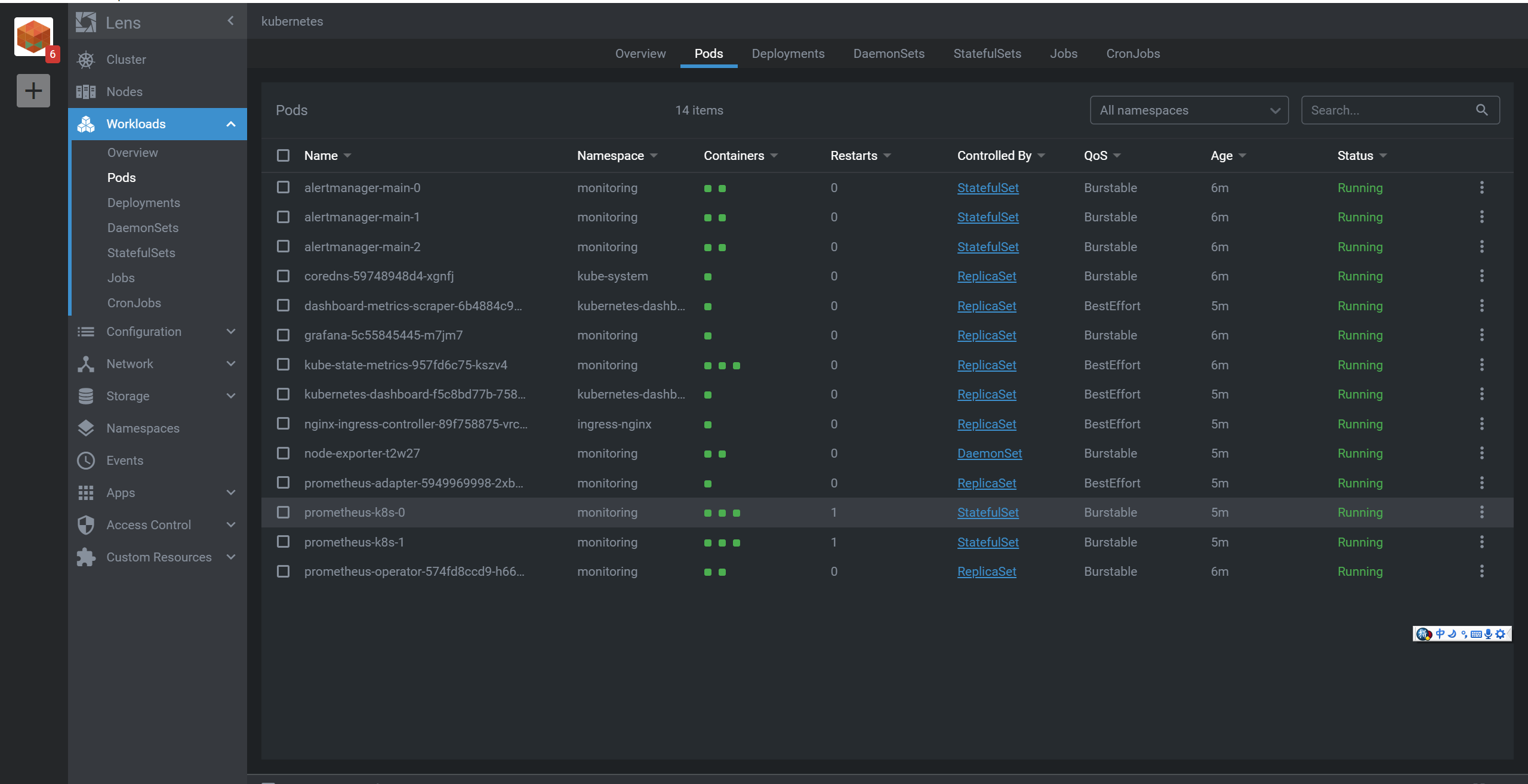The width and height of the screenshot is (1528, 784).
Task: Click the add cluster plus icon
Action: pos(33,91)
